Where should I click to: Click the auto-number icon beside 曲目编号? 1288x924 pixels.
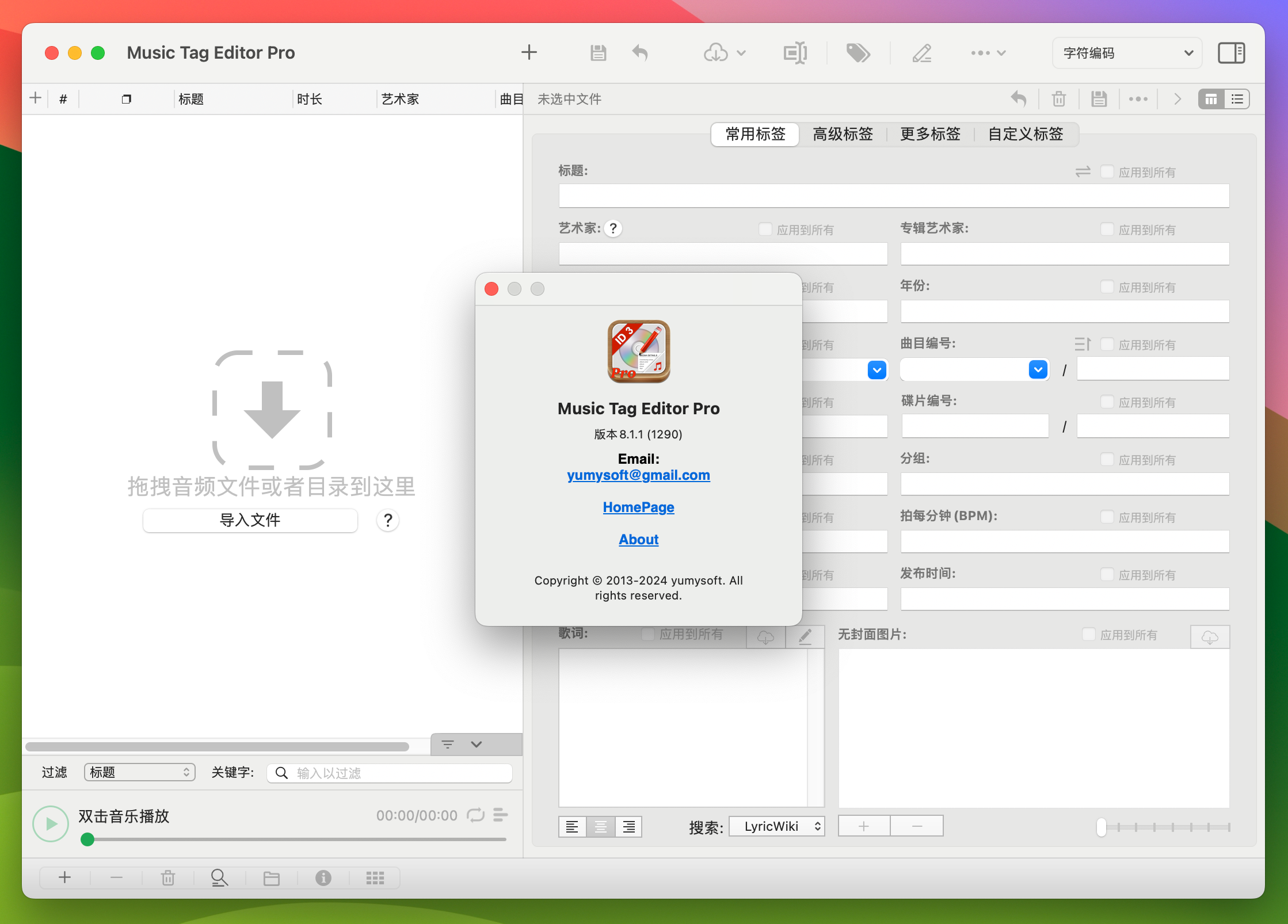1083,344
